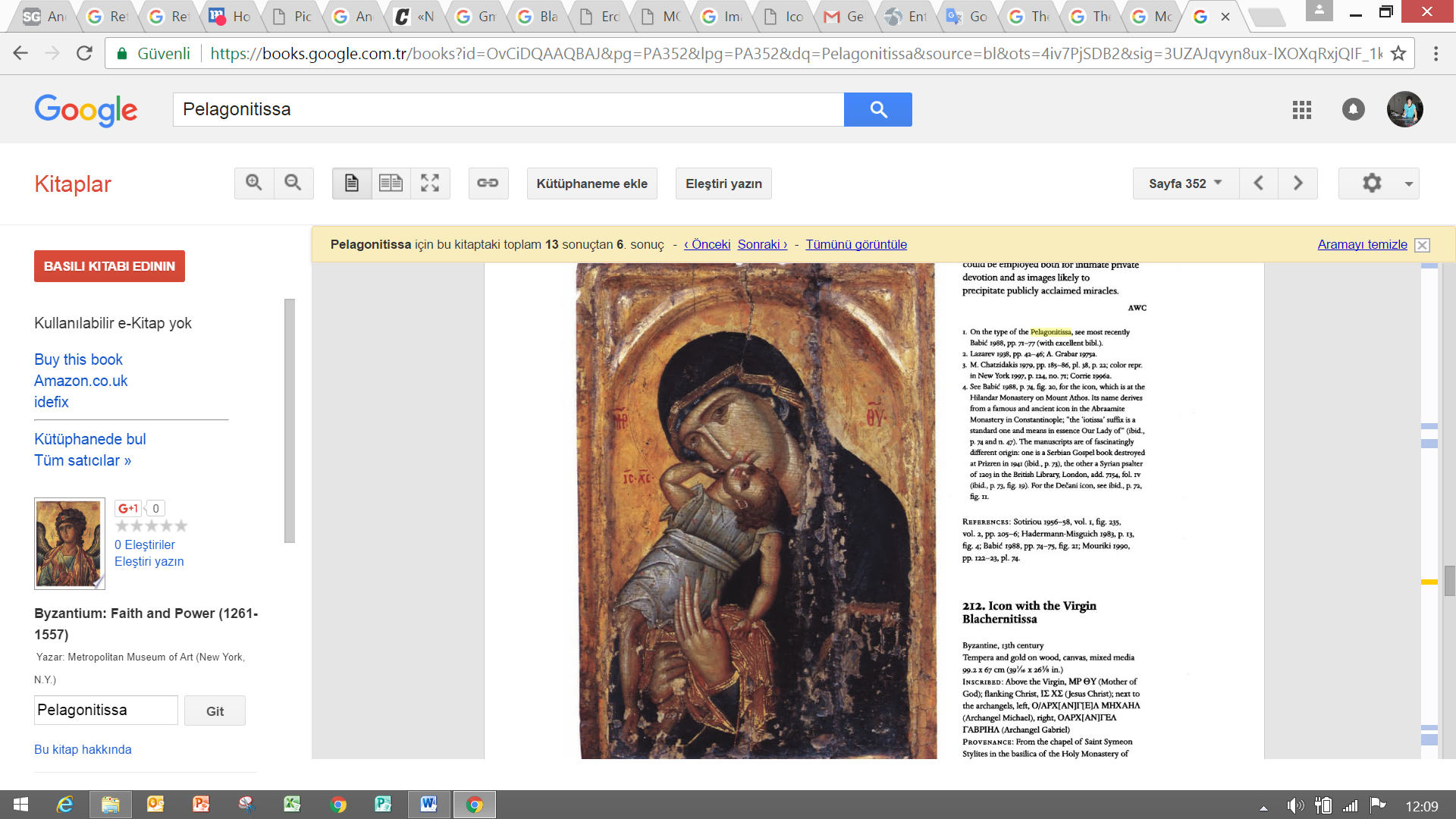Click Tümünü görüntüle link
The height and width of the screenshot is (819, 1456).
[x=856, y=244]
